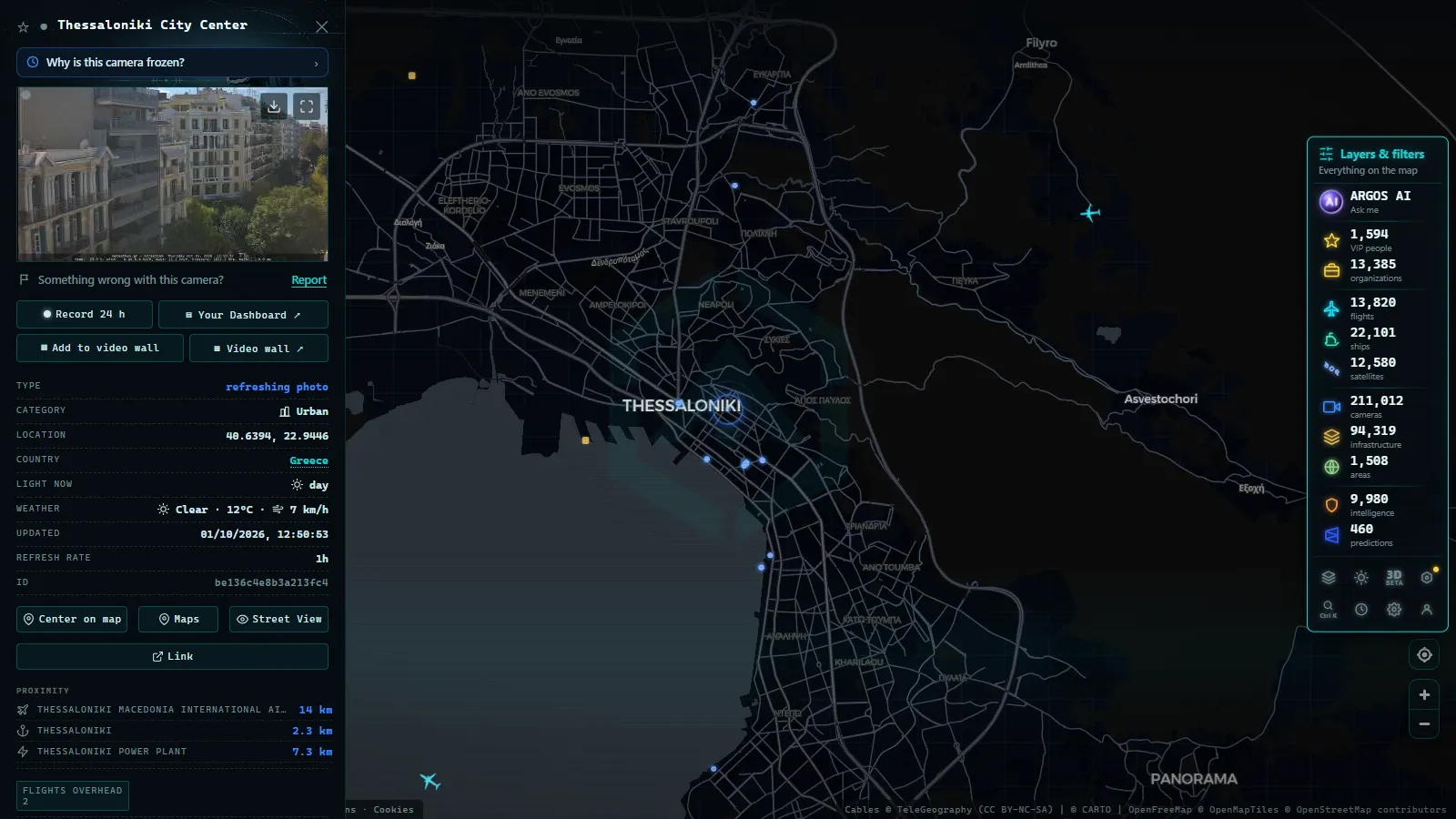Open the camera feed in fullscreen

(307, 106)
